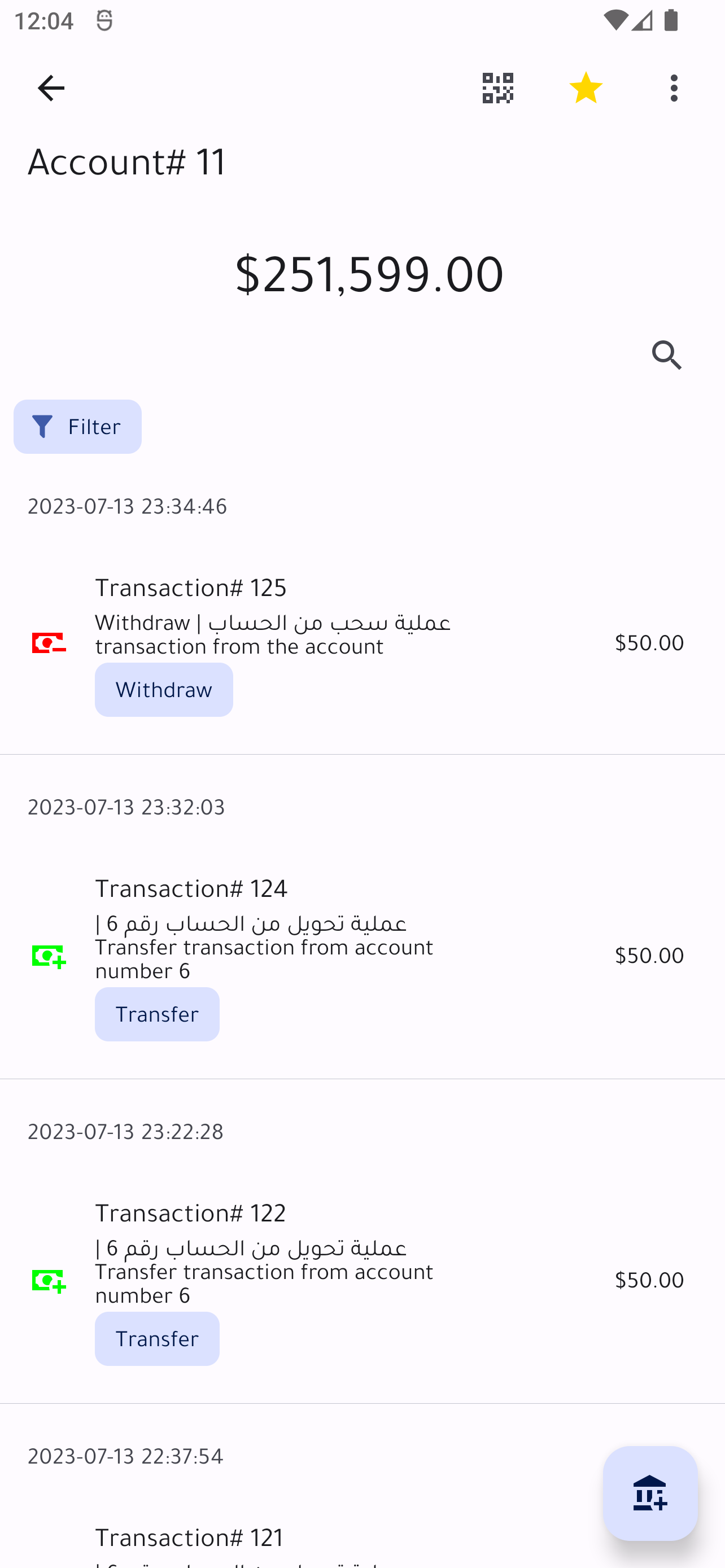The image size is (725, 1568).
Task: Open Transaction# 124 entry title
Action: (191, 888)
